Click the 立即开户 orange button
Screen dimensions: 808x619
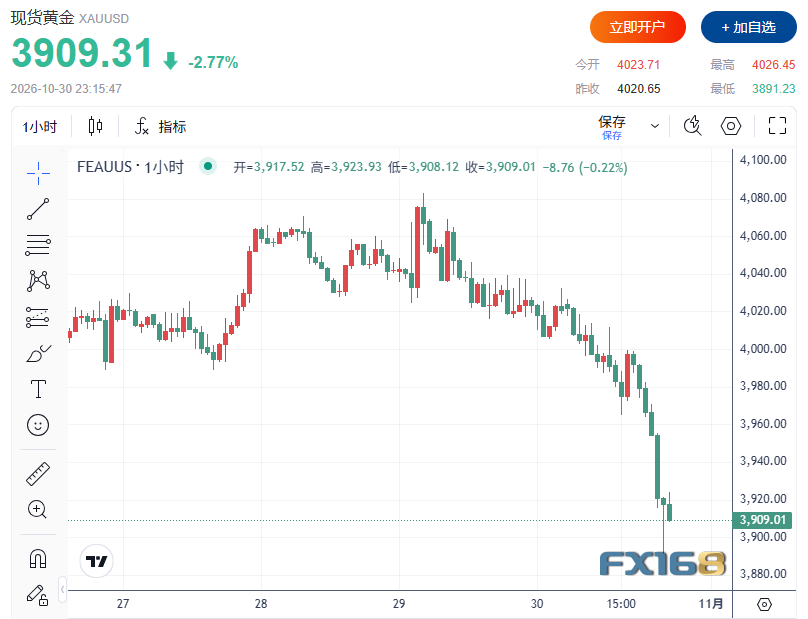coord(638,27)
